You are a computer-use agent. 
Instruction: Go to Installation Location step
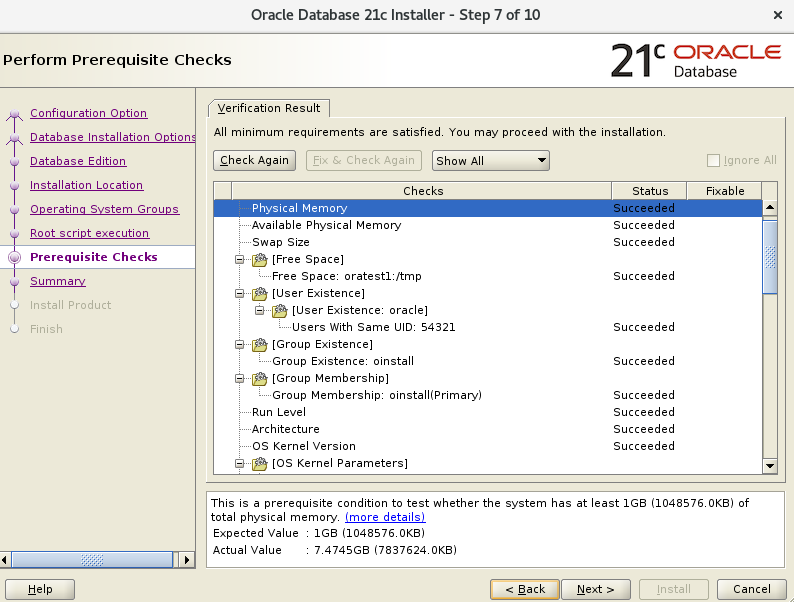tap(87, 185)
